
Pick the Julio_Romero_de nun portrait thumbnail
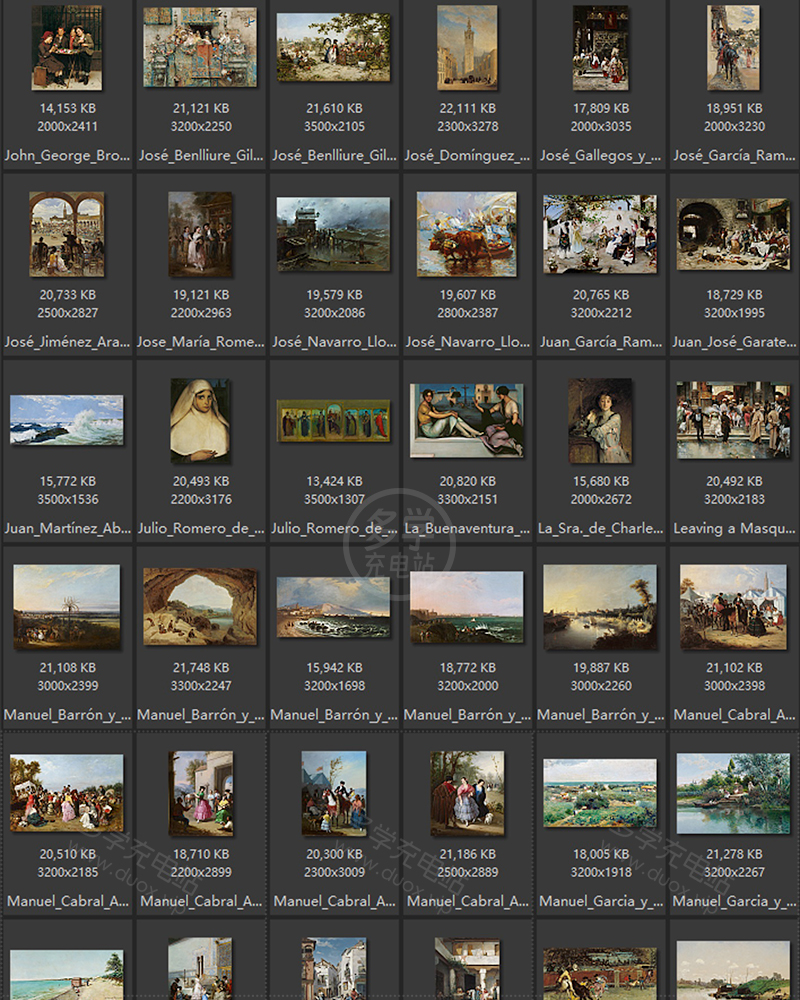(200, 420)
